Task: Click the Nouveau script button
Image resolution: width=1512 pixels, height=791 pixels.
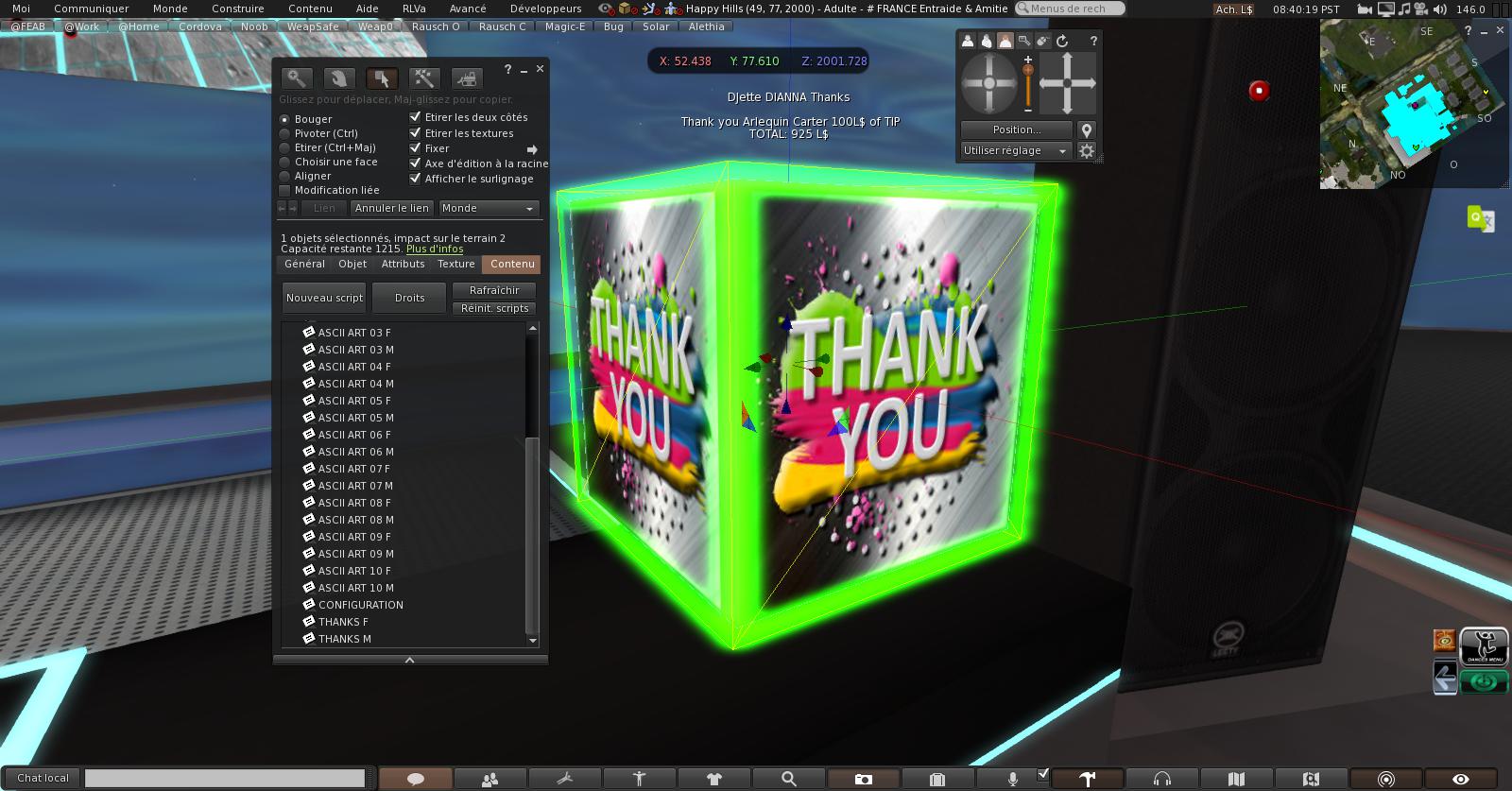Action: click(324, 298)
